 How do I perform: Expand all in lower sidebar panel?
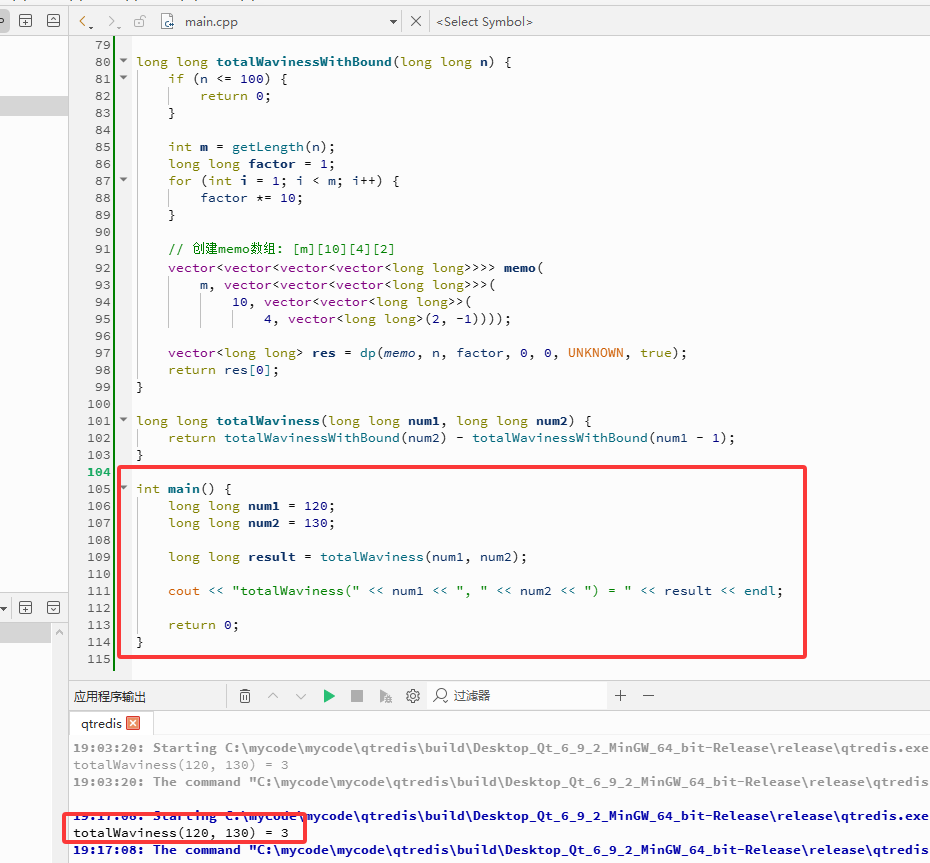point(26,608)
